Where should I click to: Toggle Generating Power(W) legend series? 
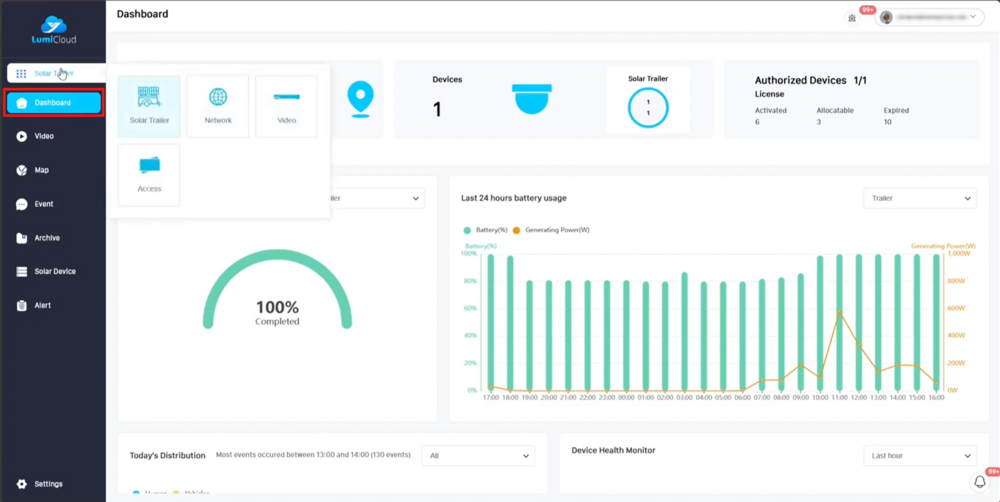tap(551, 230)
